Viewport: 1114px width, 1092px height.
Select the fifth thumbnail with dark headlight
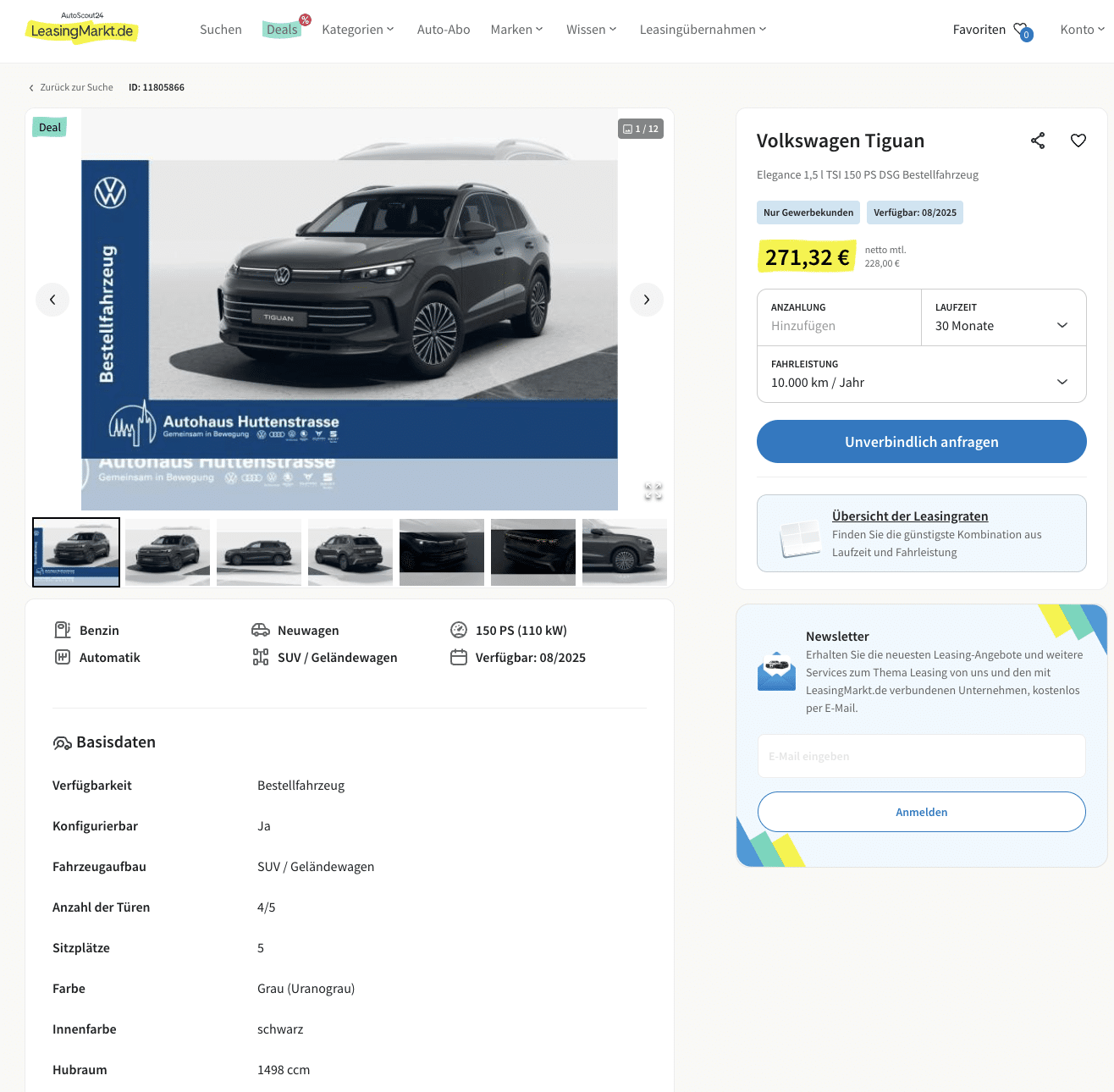point(442,552)
